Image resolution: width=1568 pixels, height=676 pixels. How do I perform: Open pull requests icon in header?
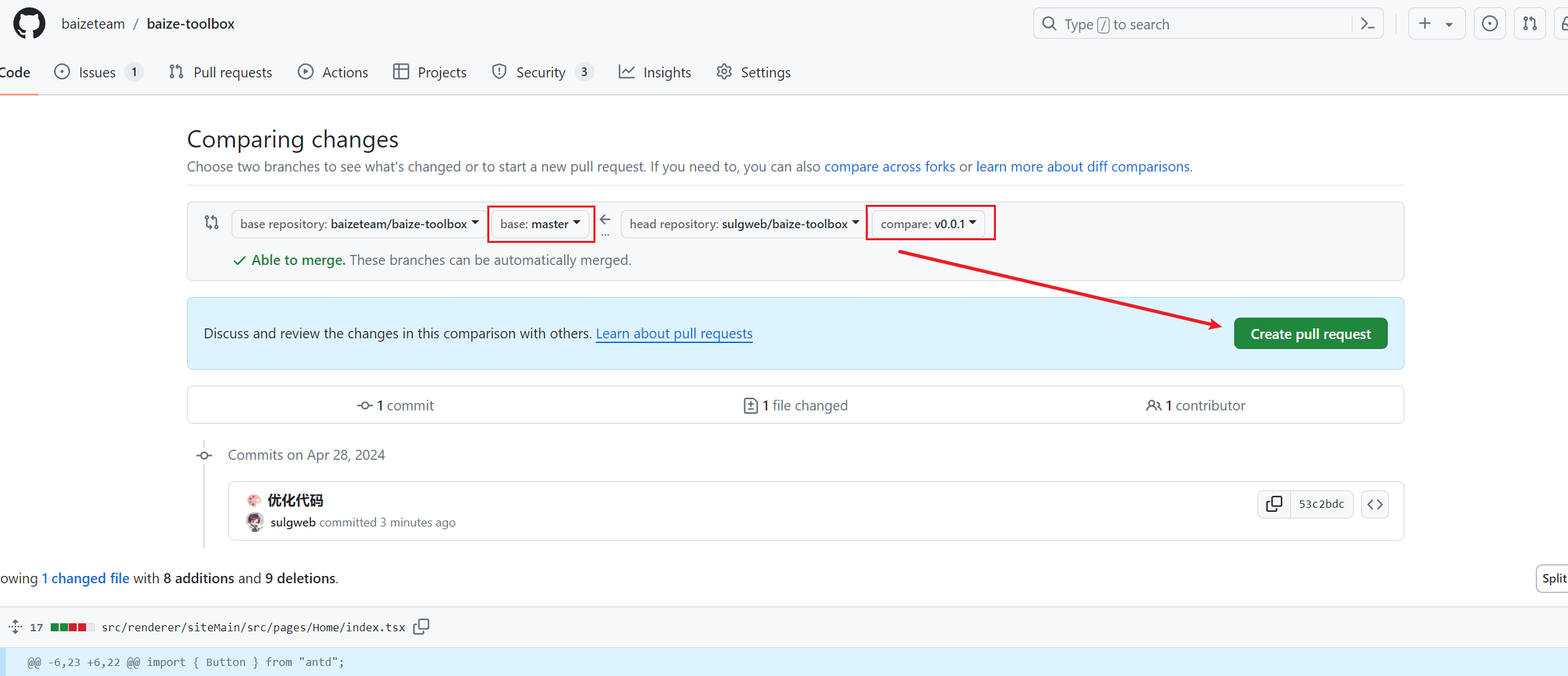(1530, 24)
